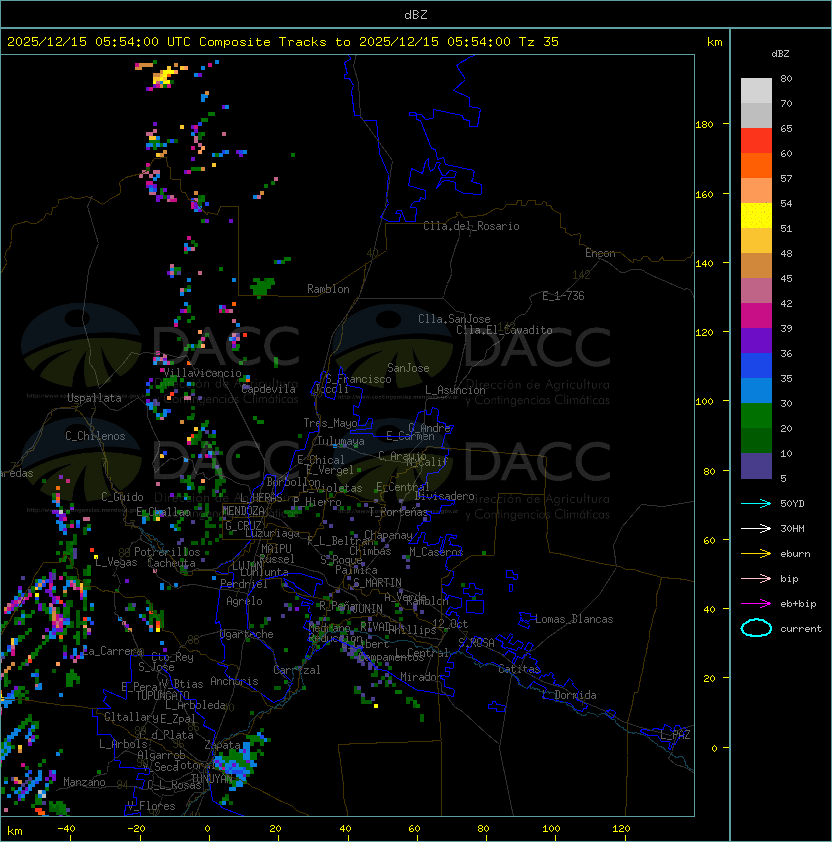
Task: Click the 'Villavicencio' map label
Action: pos(202,373)
